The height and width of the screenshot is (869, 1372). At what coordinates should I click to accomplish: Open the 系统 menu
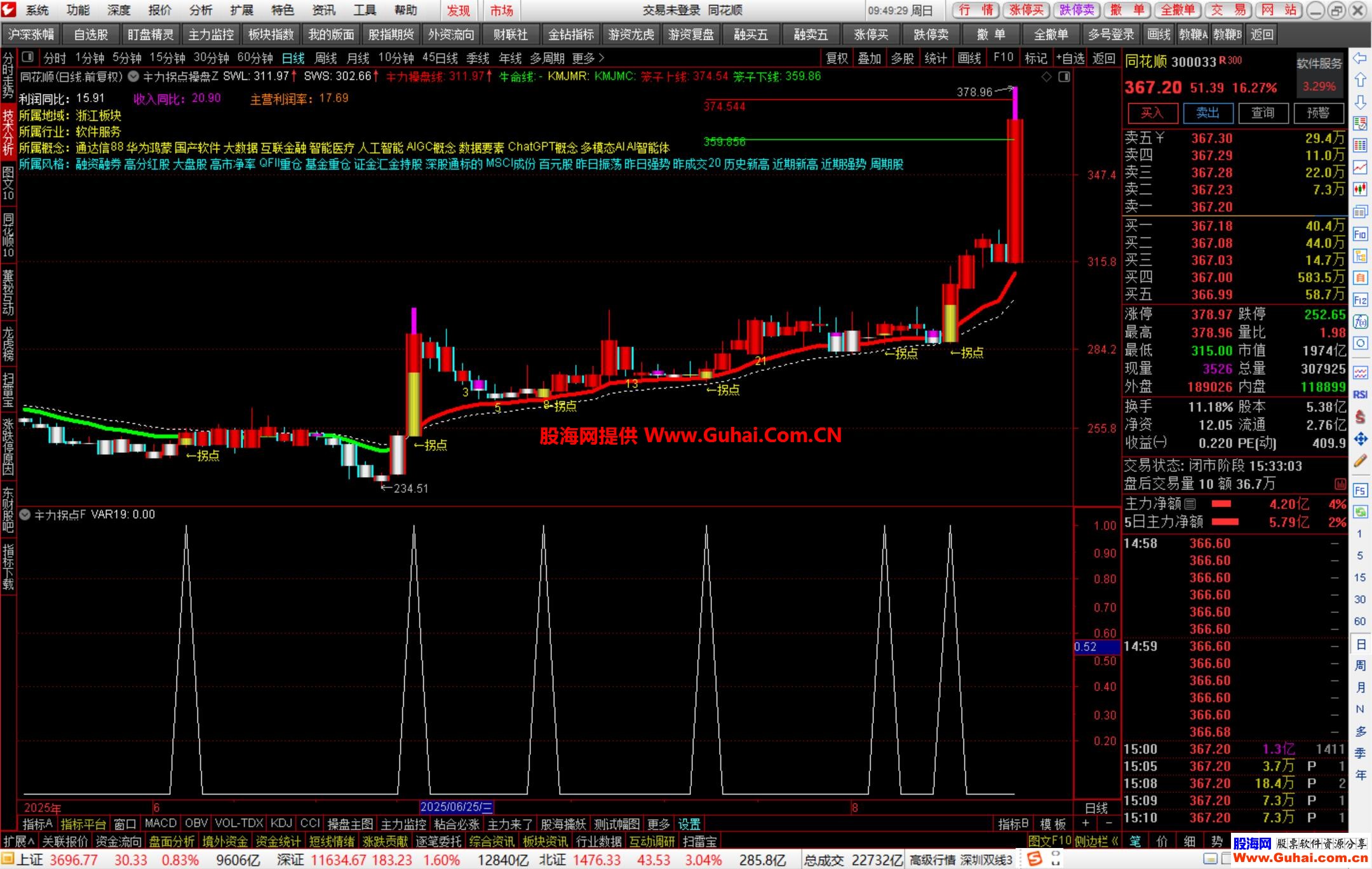tap(37, 10)
